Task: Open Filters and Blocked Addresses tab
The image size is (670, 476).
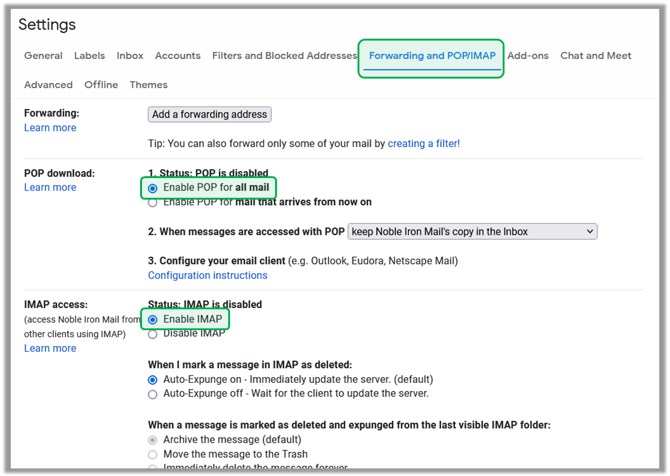Action: tap(284, 56)
